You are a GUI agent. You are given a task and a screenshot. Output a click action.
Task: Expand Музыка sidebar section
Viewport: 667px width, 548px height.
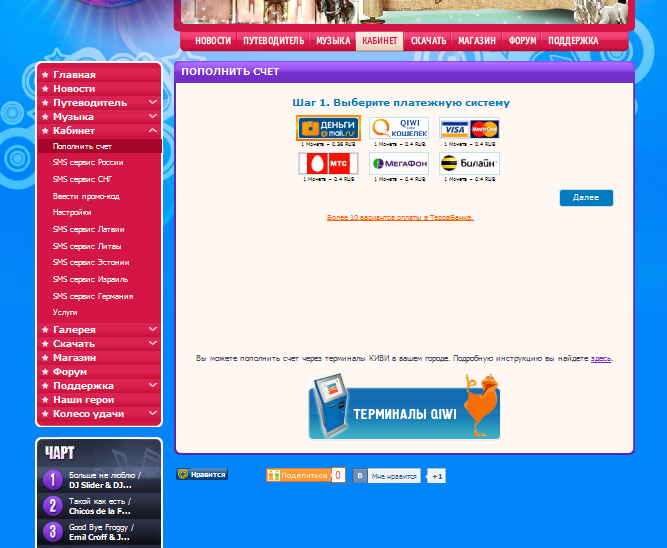pos(153,116)
